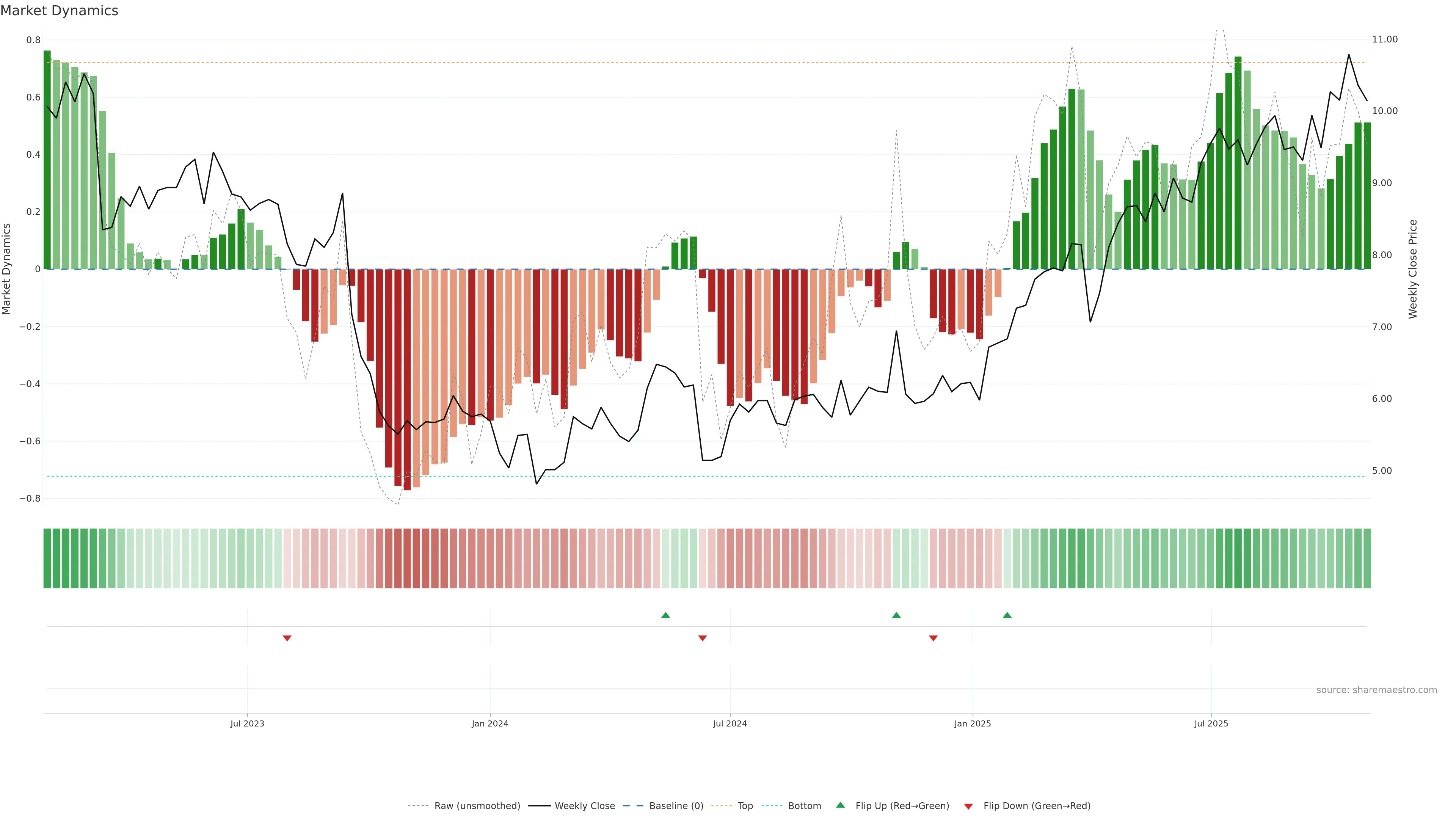The image size is (1456, 819).
Task: Click the red flip-down marker before Jan 2025
Action: [933, 638]
